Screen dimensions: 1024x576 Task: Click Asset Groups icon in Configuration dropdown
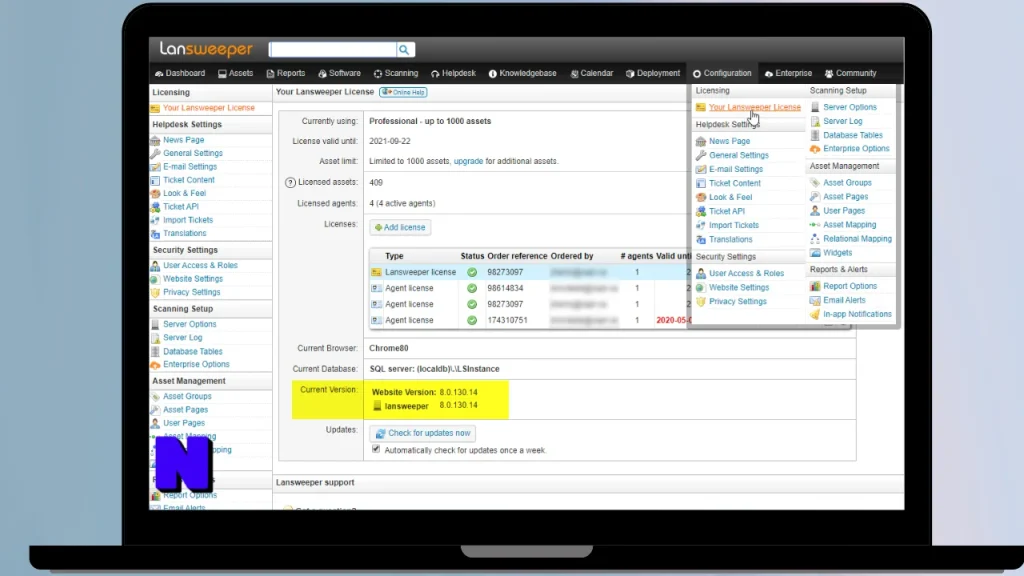815,183
